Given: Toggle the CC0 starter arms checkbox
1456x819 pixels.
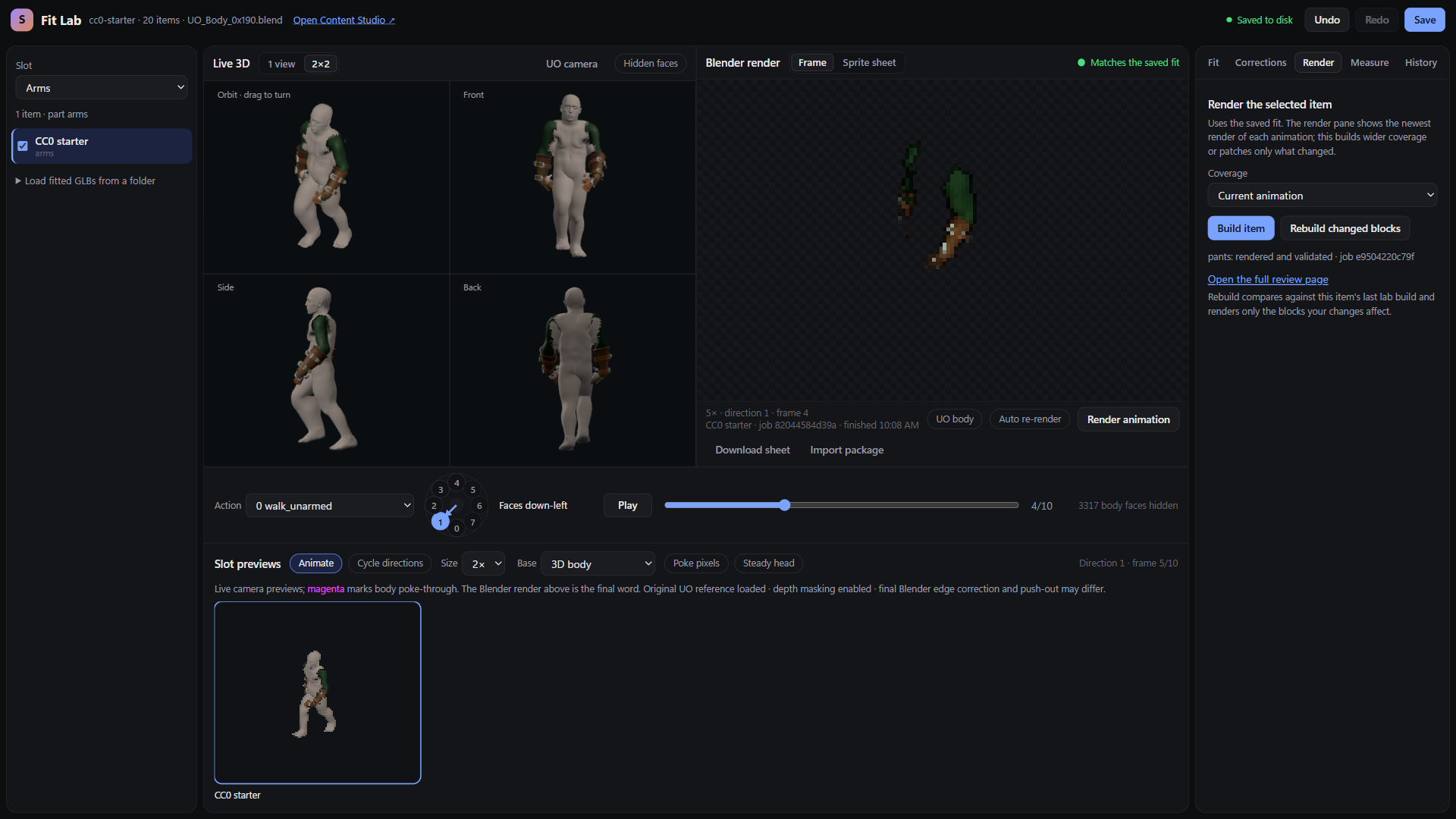Looking at the screenshot, I should pos(23,146).
